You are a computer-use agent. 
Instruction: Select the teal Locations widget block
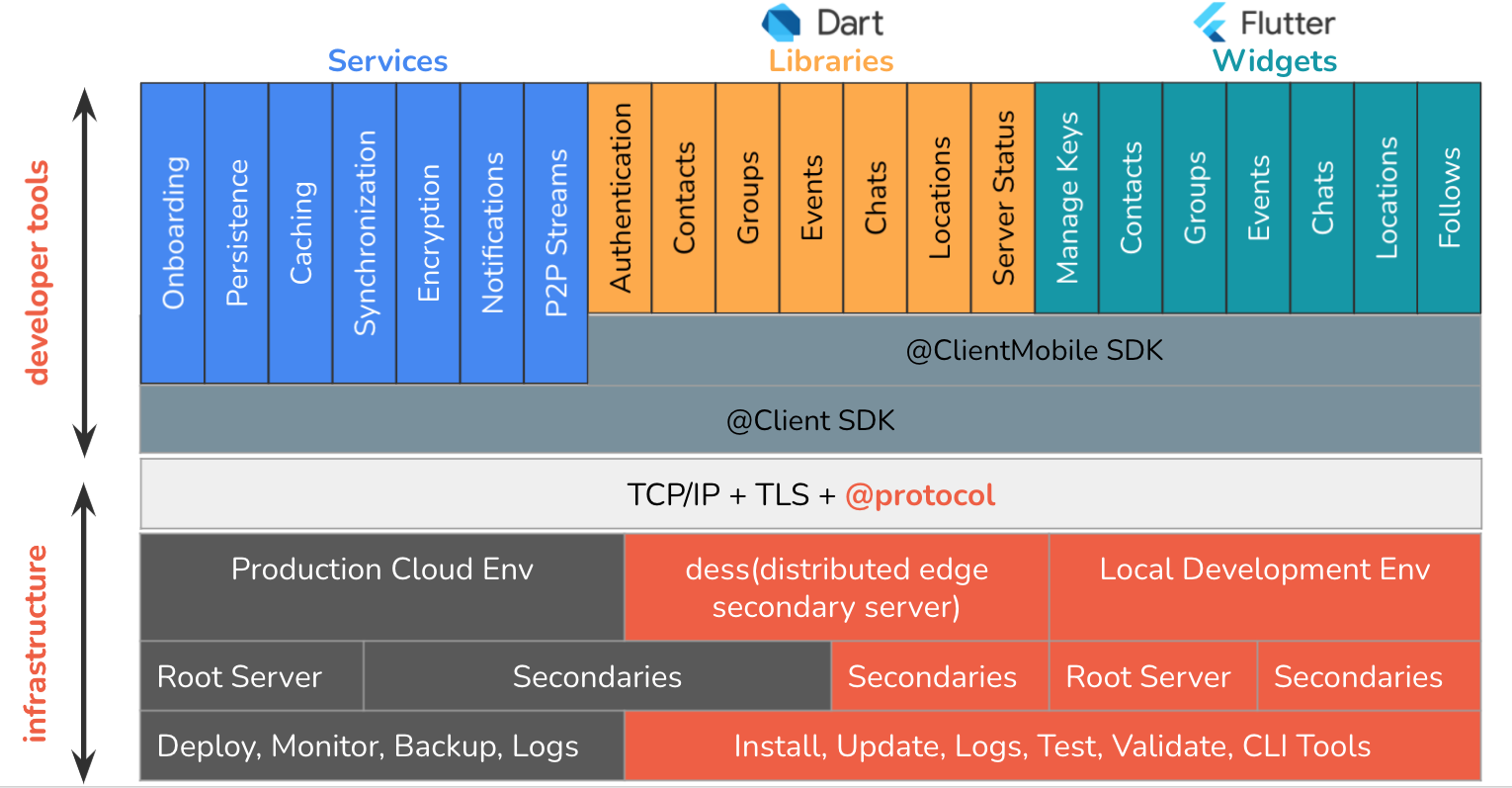coord(1386,198)
